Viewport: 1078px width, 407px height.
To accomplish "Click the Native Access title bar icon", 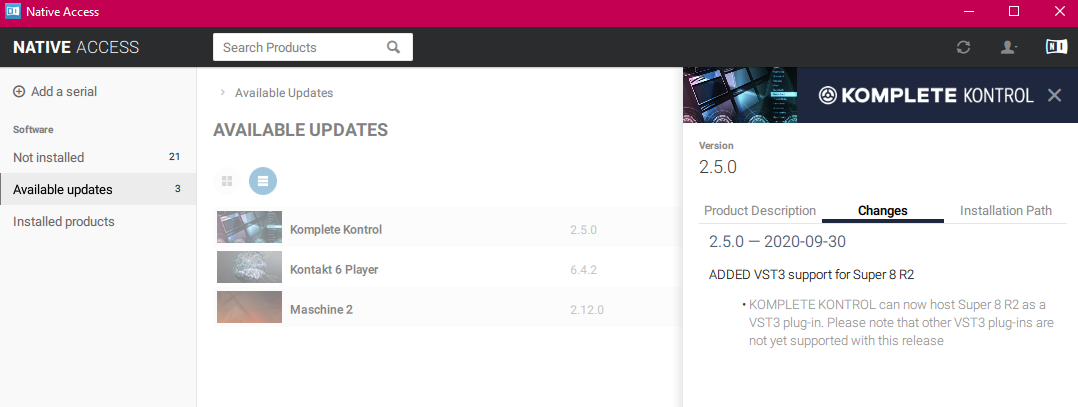I will [x=15, y=12].
